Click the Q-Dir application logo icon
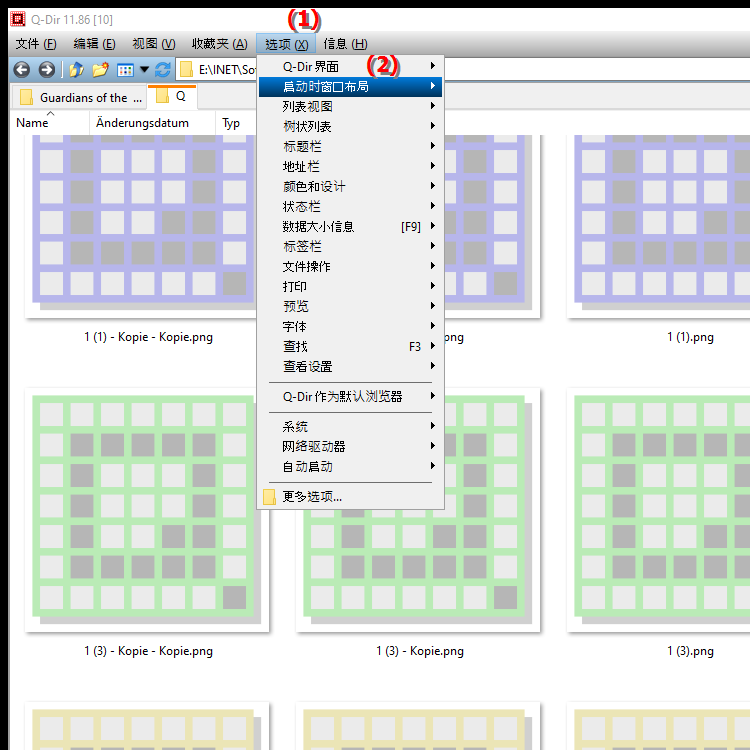Screen dimensions: 750x750 click(18, 19)
